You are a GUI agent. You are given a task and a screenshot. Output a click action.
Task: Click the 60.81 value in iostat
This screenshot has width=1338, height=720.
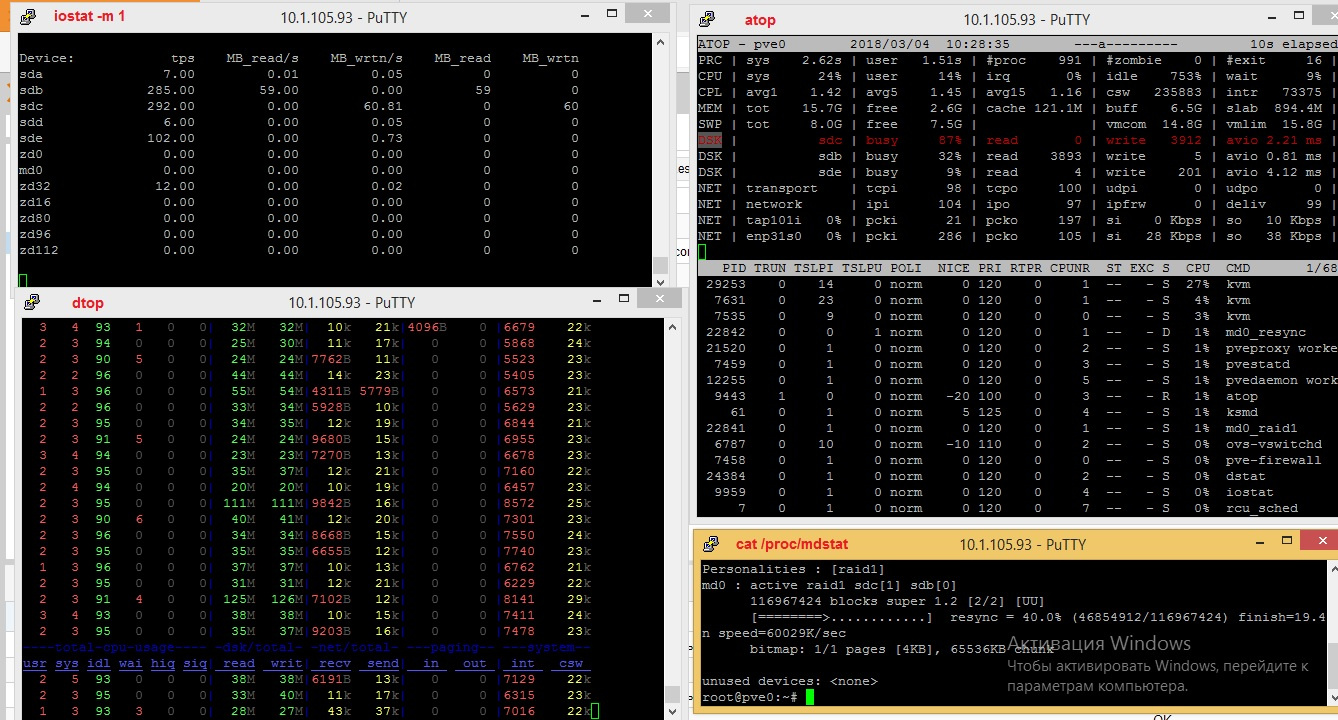pos(383,106)
